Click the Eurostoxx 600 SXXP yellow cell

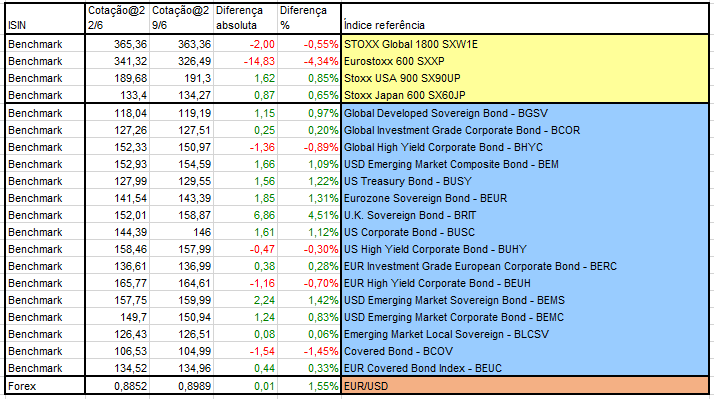(x=525, y=61)
